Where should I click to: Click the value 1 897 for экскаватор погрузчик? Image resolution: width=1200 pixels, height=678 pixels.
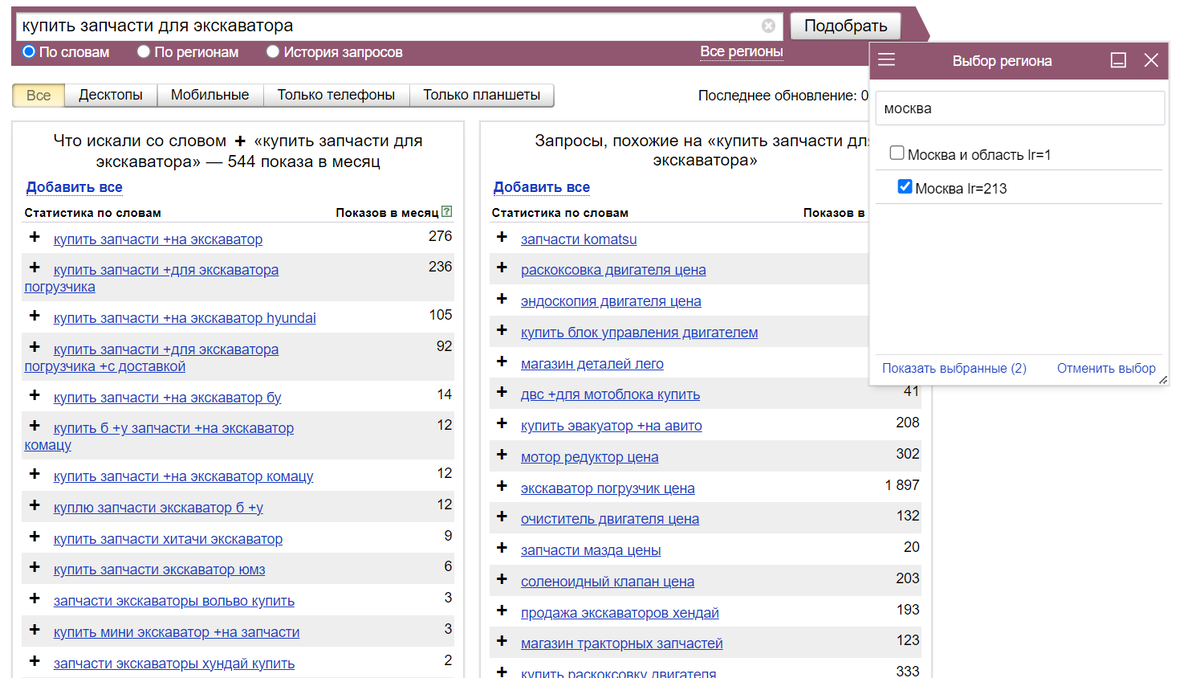coord(902,485)
